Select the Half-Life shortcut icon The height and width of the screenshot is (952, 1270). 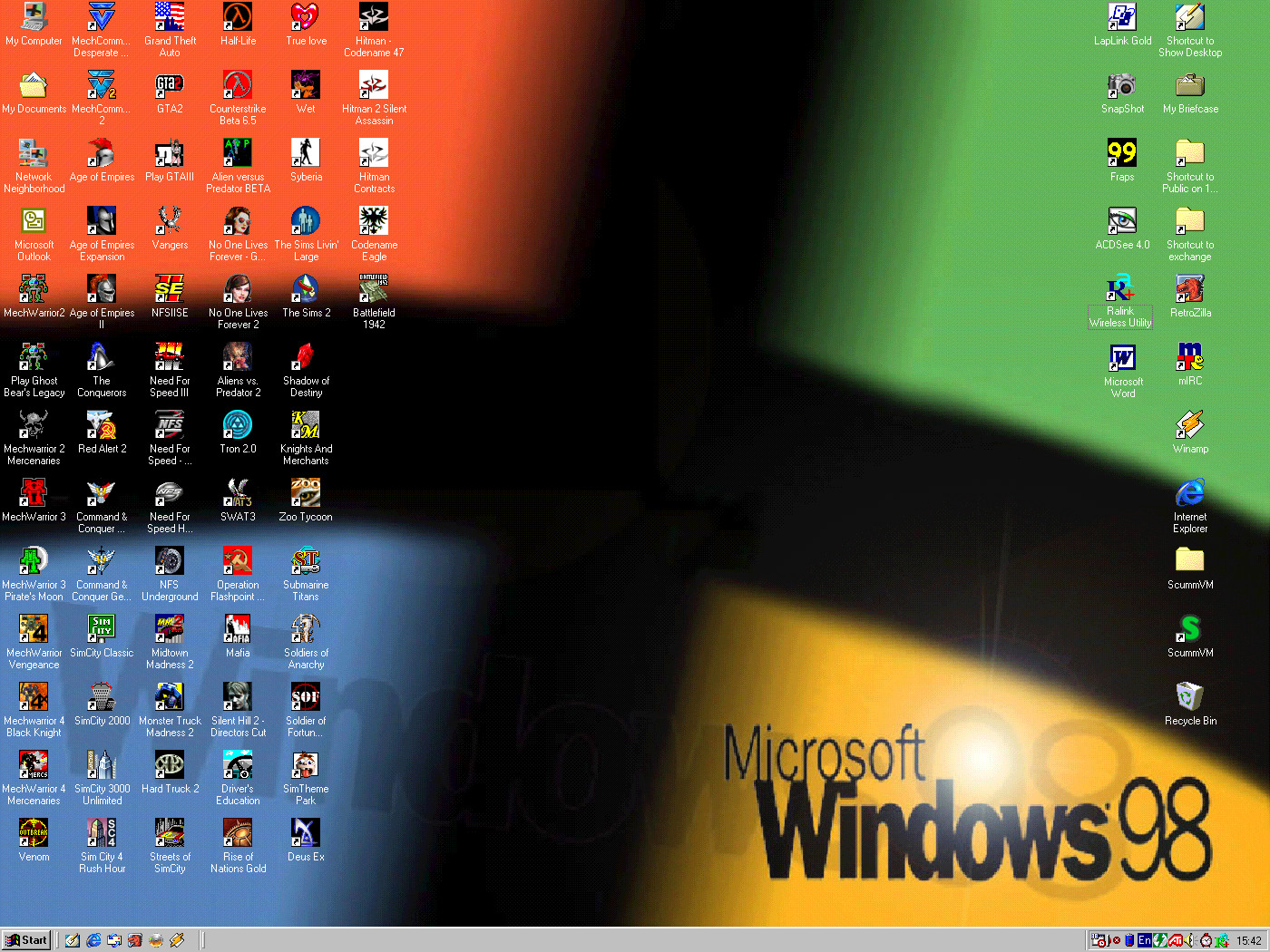click(x=238, y=24)
